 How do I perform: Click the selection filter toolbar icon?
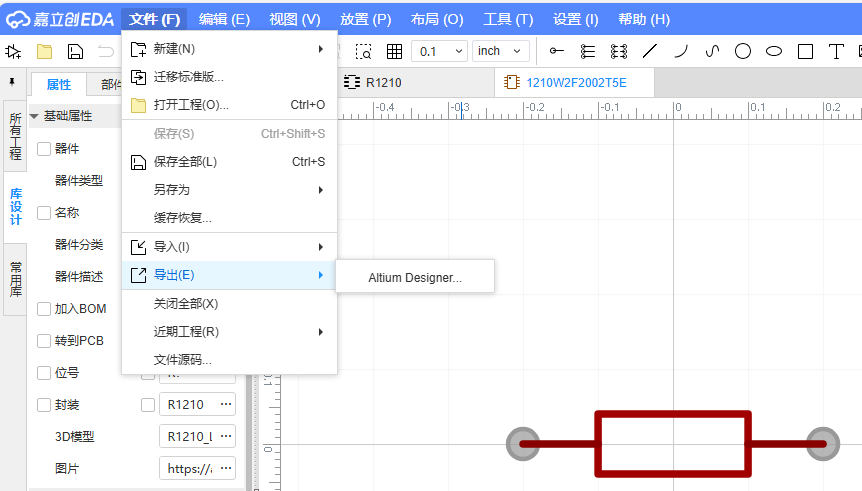point(13,52)
